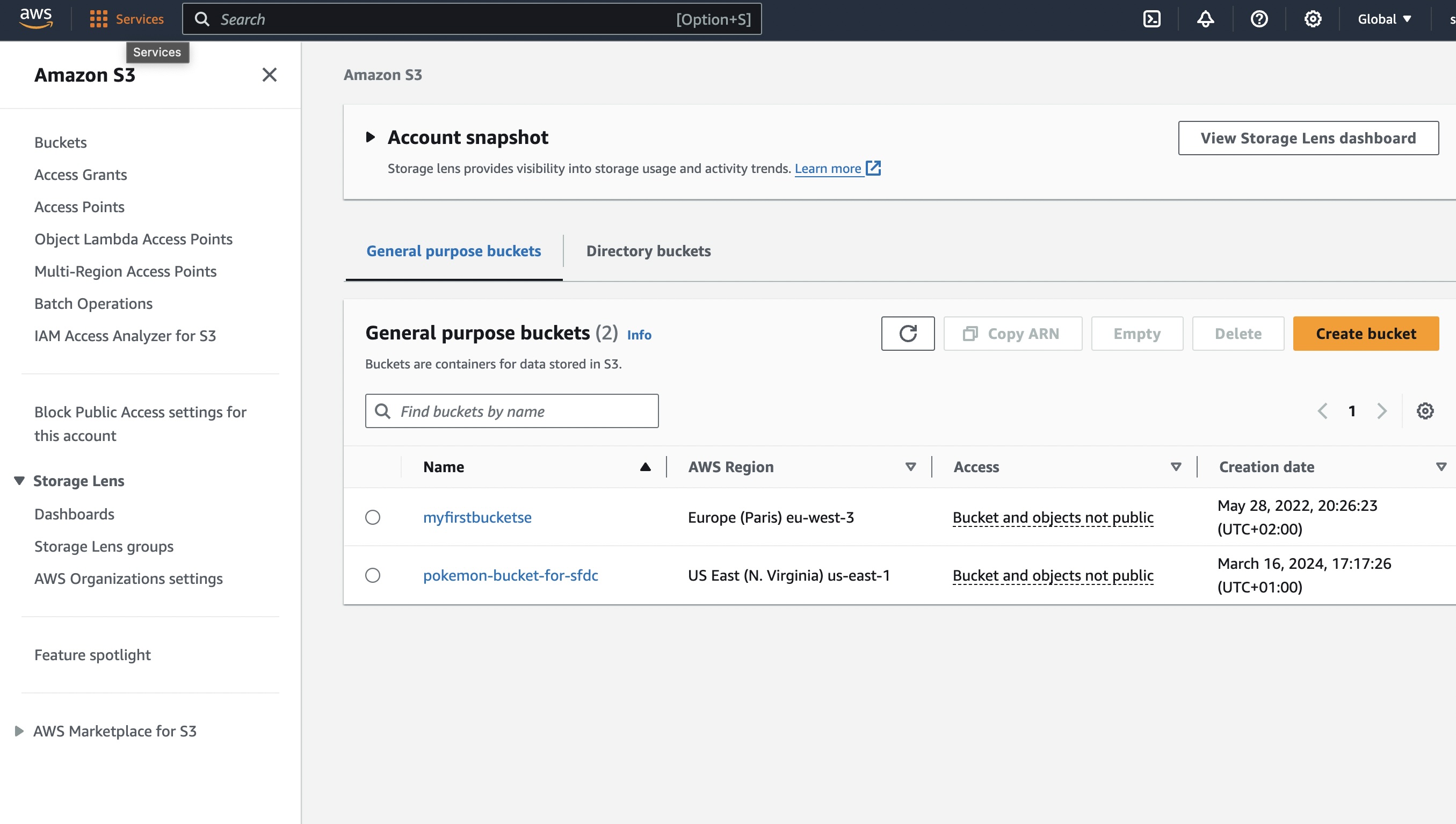
Task: Click the March 16, 2024 creation date
Action: click(x=1304, y=575)
